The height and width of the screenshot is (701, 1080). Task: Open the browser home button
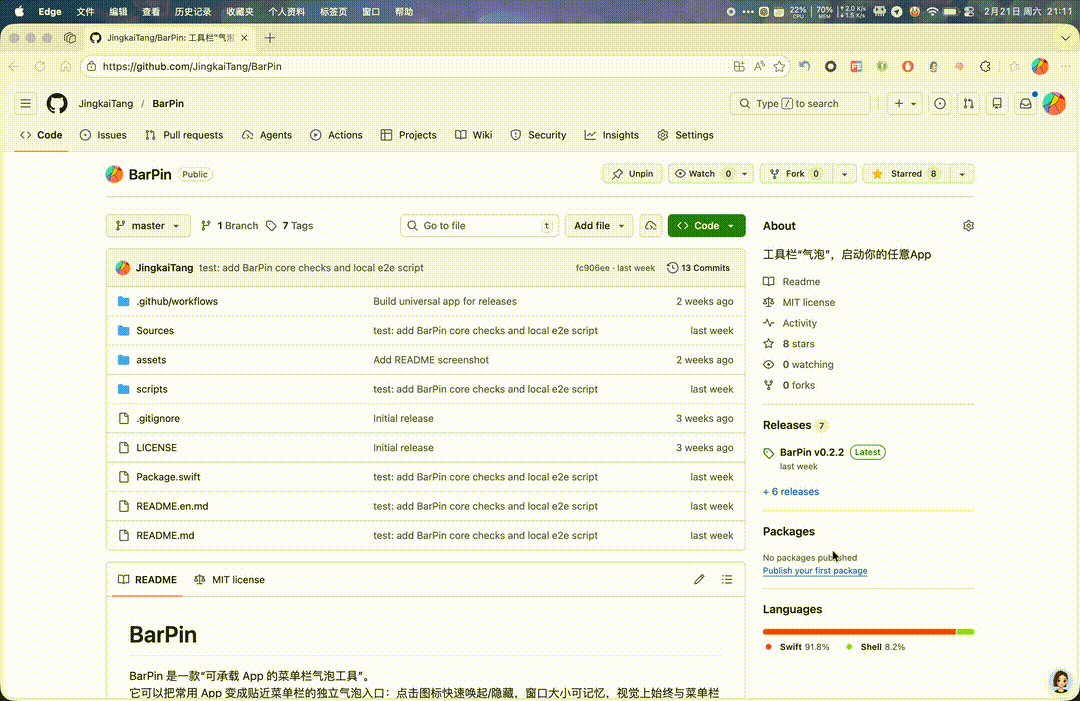click(x=65, y=67)
